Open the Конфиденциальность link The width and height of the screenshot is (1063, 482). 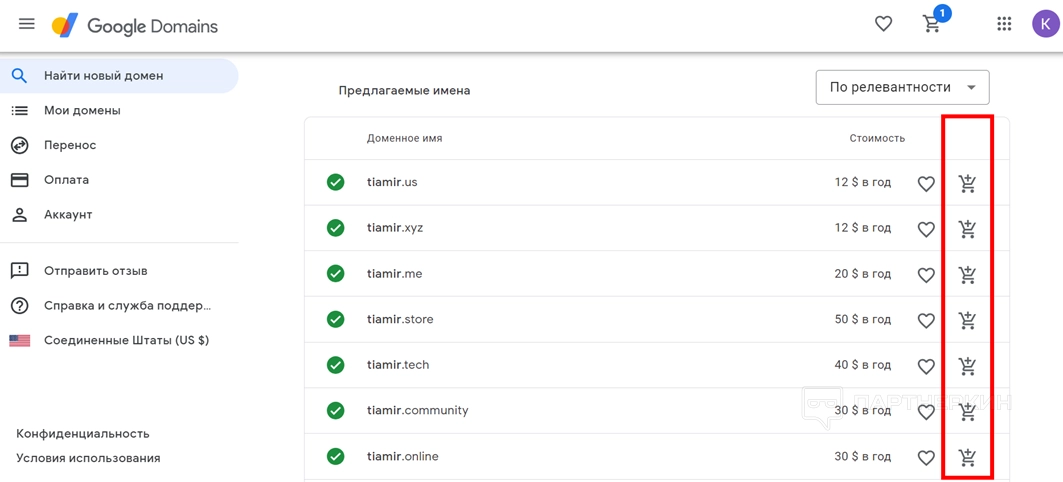pyautogui.click(x=83, y=433)
